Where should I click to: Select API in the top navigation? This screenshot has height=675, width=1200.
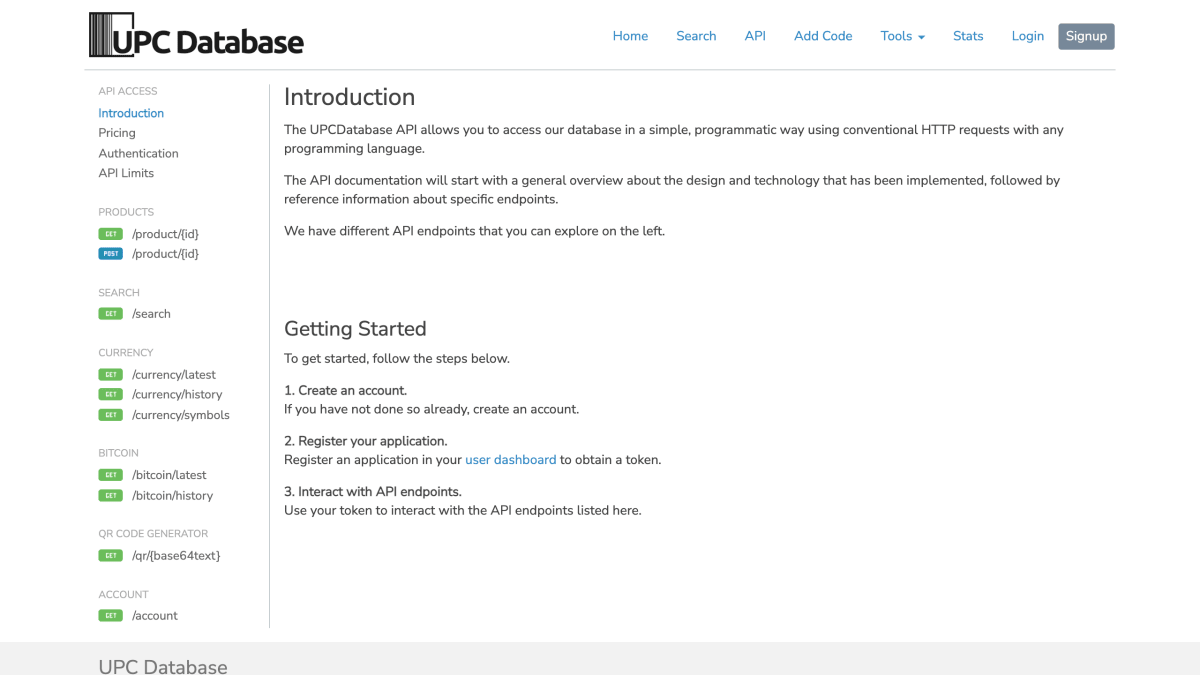pos(755,36)
